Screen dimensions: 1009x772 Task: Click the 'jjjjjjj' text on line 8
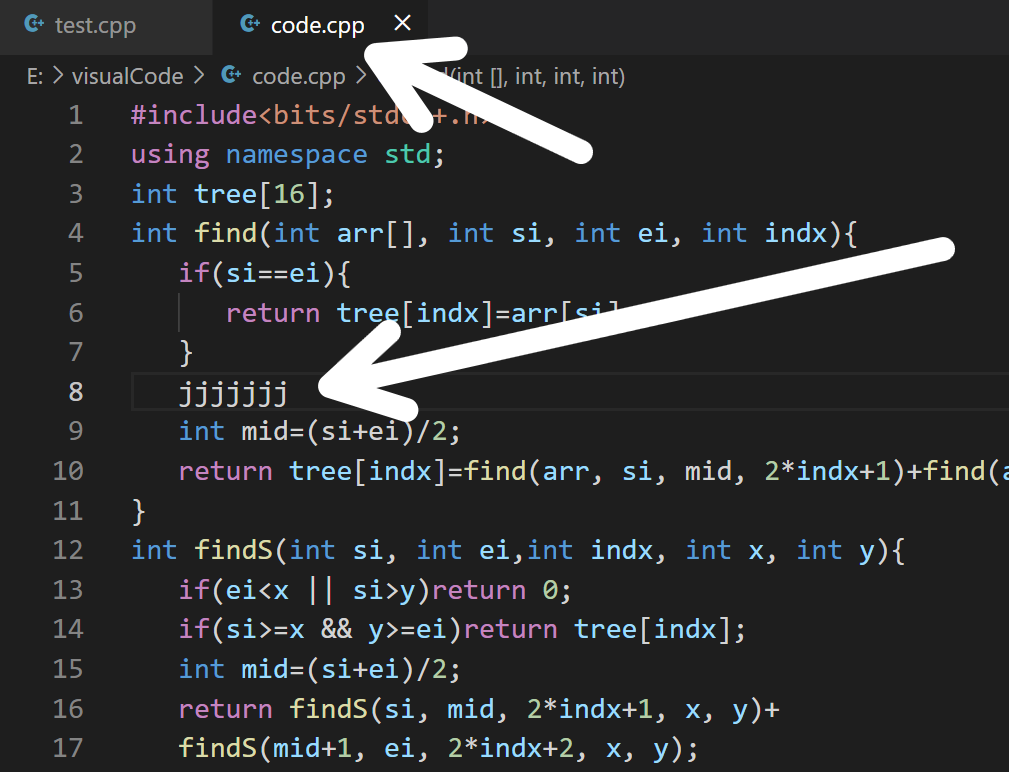point(233,393)
